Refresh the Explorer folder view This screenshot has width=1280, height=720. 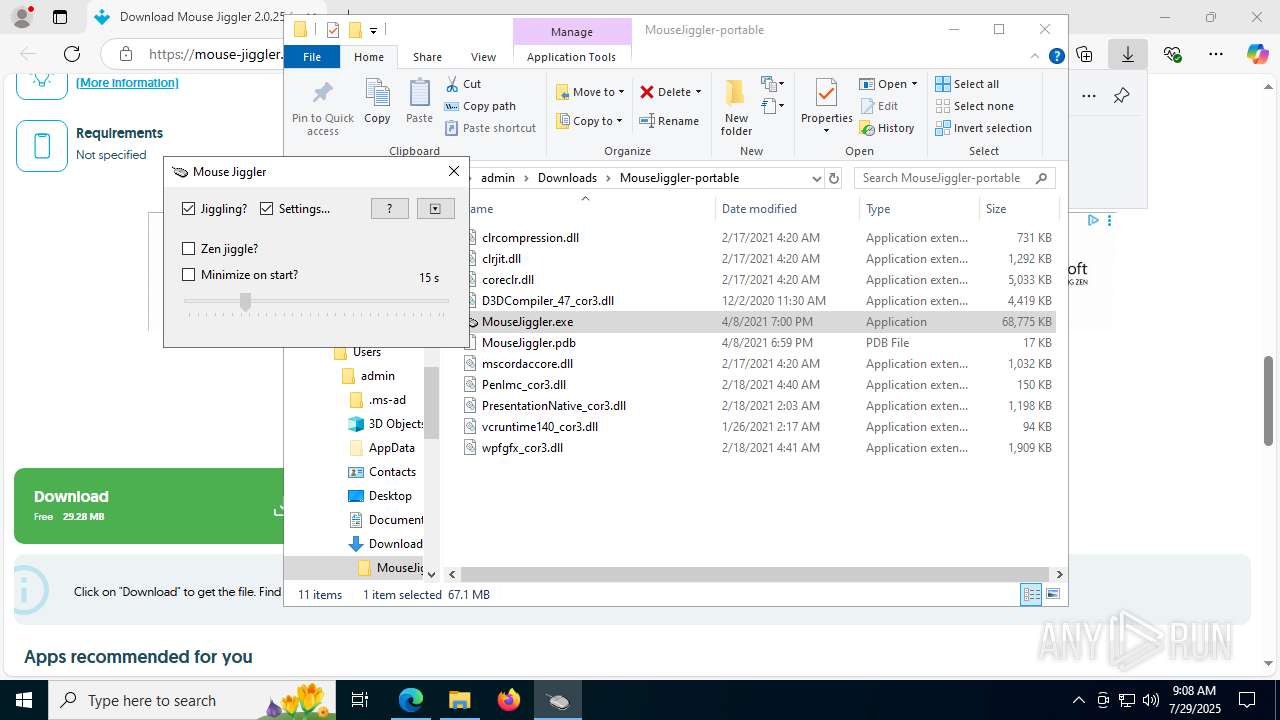835,178
